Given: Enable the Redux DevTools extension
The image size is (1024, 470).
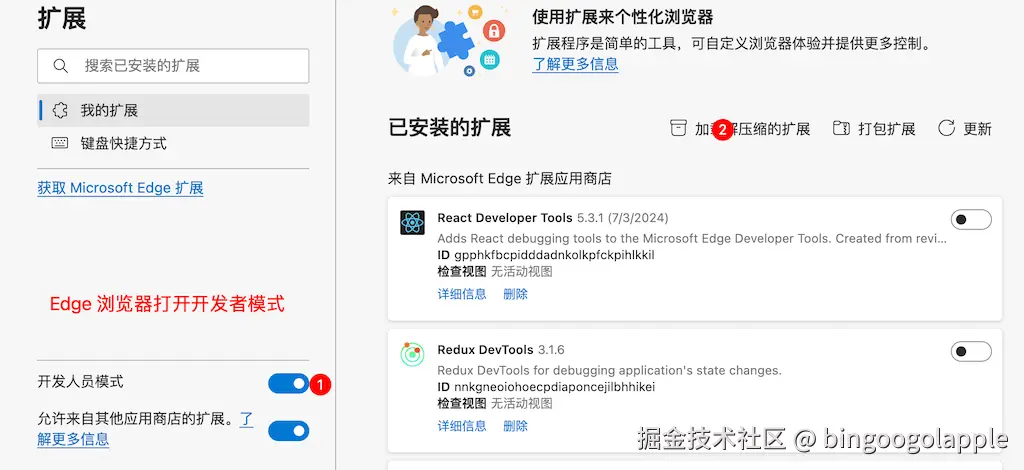Looking at the screenshot, I should pyautogui.click(x=971, y=351).
